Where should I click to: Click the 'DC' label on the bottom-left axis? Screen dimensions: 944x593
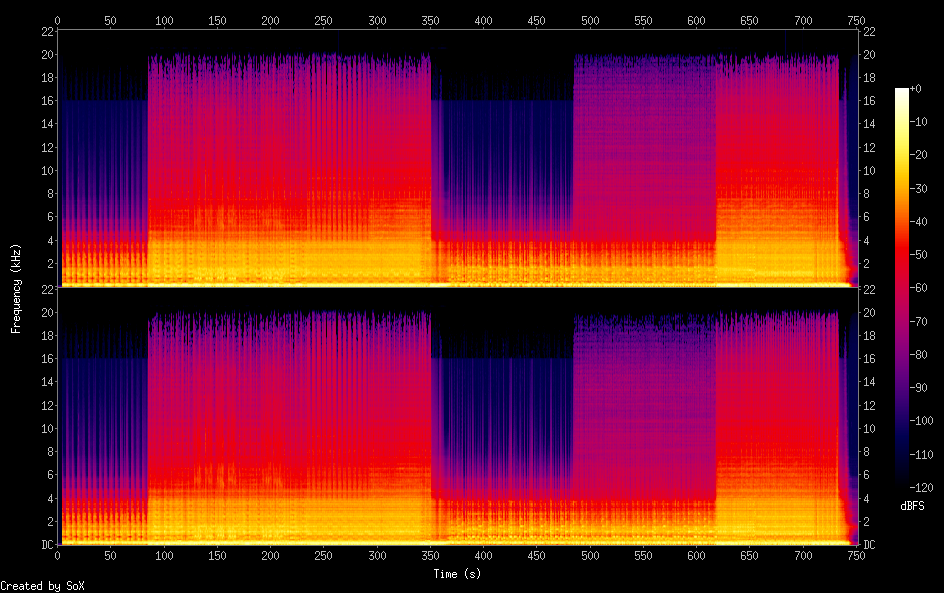(x=47, y=545)
